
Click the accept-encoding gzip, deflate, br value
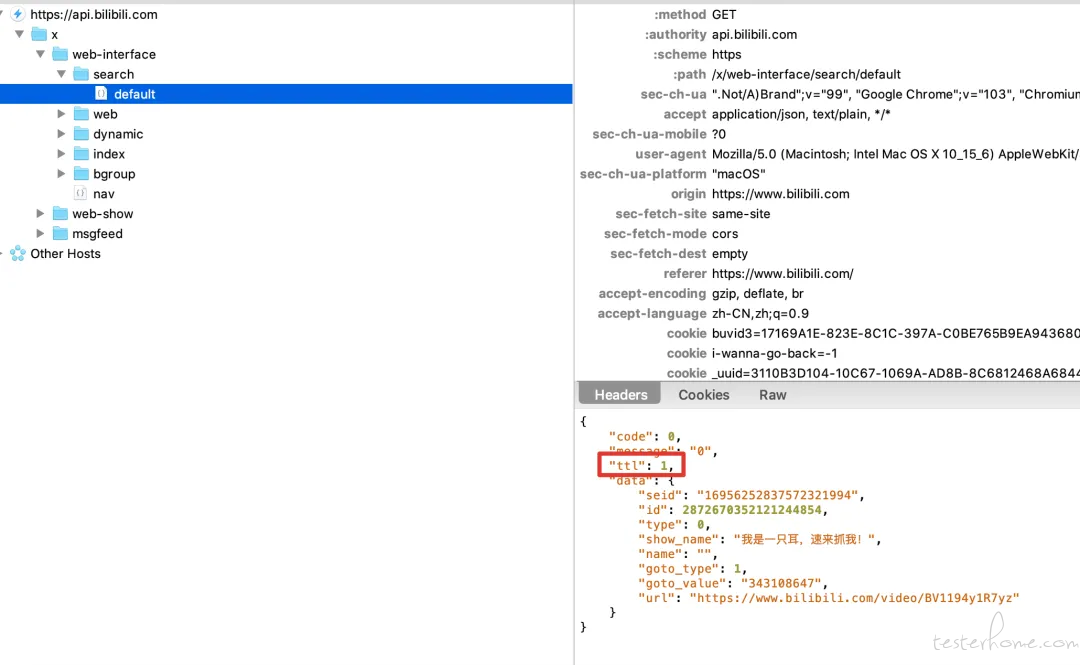758,294
